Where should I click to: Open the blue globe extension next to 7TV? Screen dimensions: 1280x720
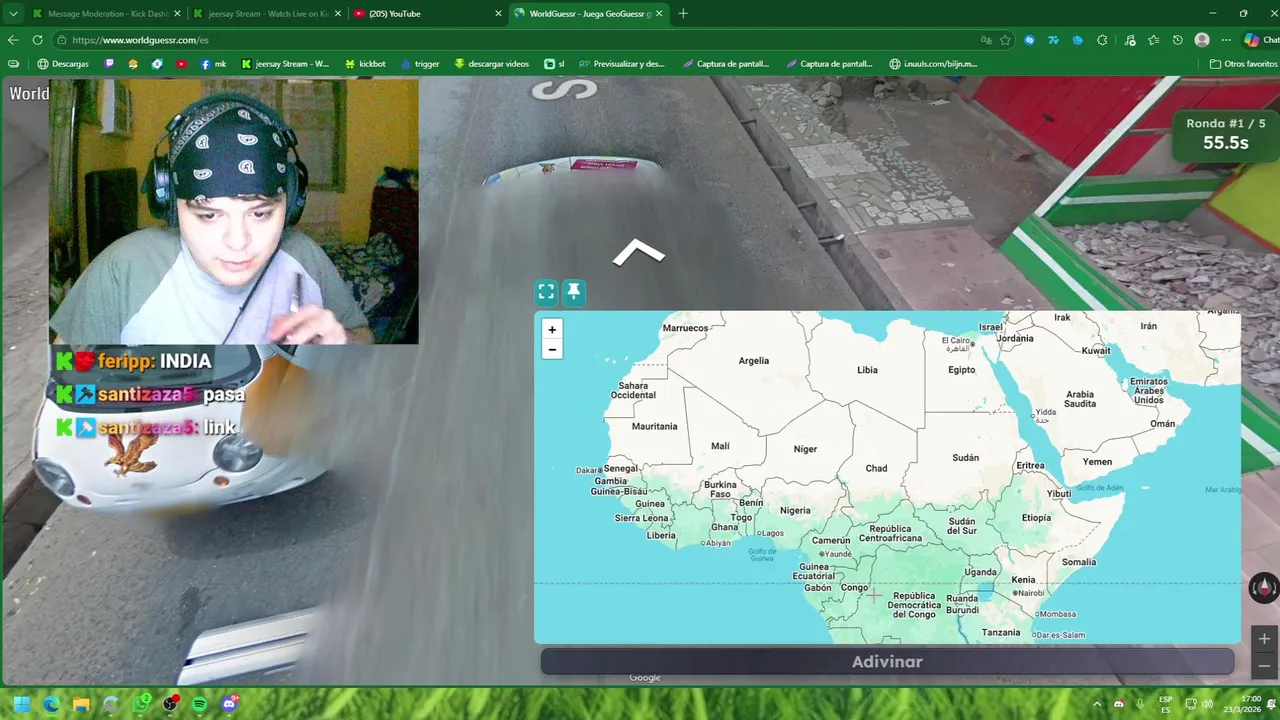click(x=1078, y=40)
